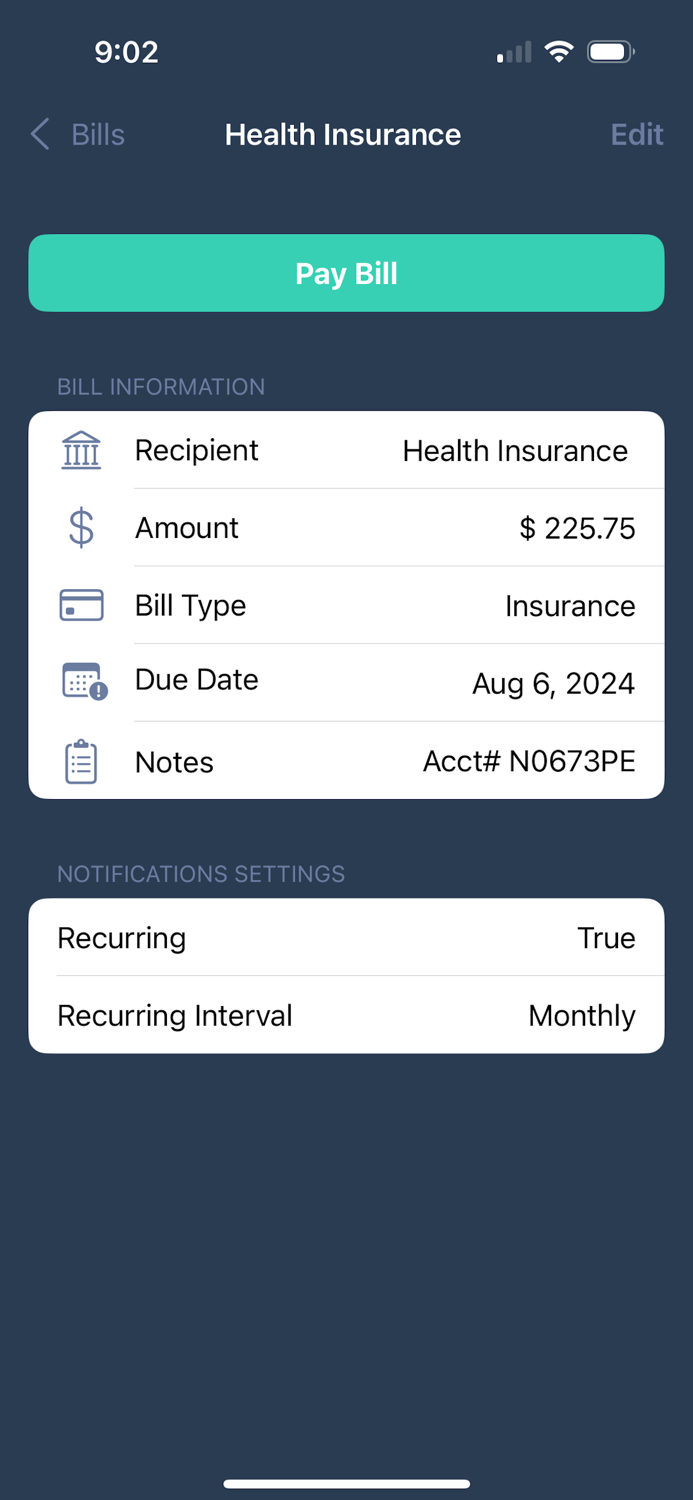Select the dollar sign icon next to Amount
Image resolution: width=693 pixels, height=1500 pixels.
coord(81,527)
